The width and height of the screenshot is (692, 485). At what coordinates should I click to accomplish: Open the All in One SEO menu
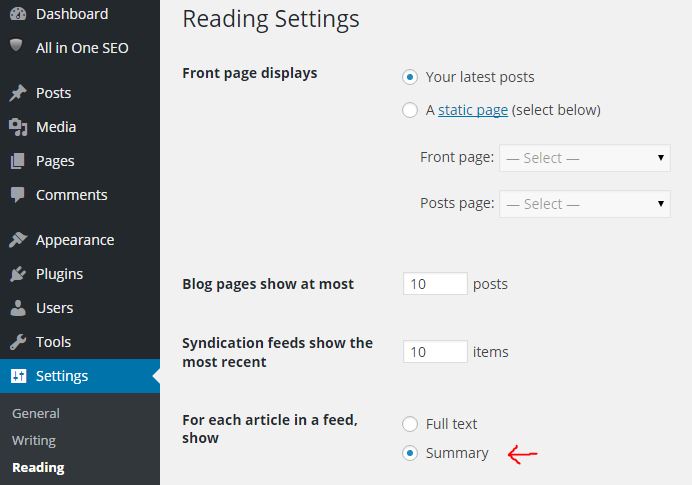[x=82, y=48]
